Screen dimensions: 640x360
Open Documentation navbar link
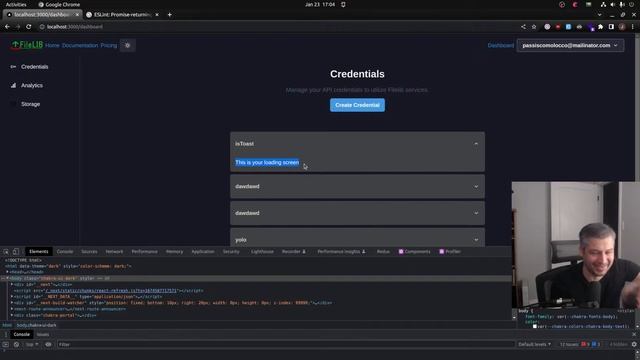tap(80, 45)
